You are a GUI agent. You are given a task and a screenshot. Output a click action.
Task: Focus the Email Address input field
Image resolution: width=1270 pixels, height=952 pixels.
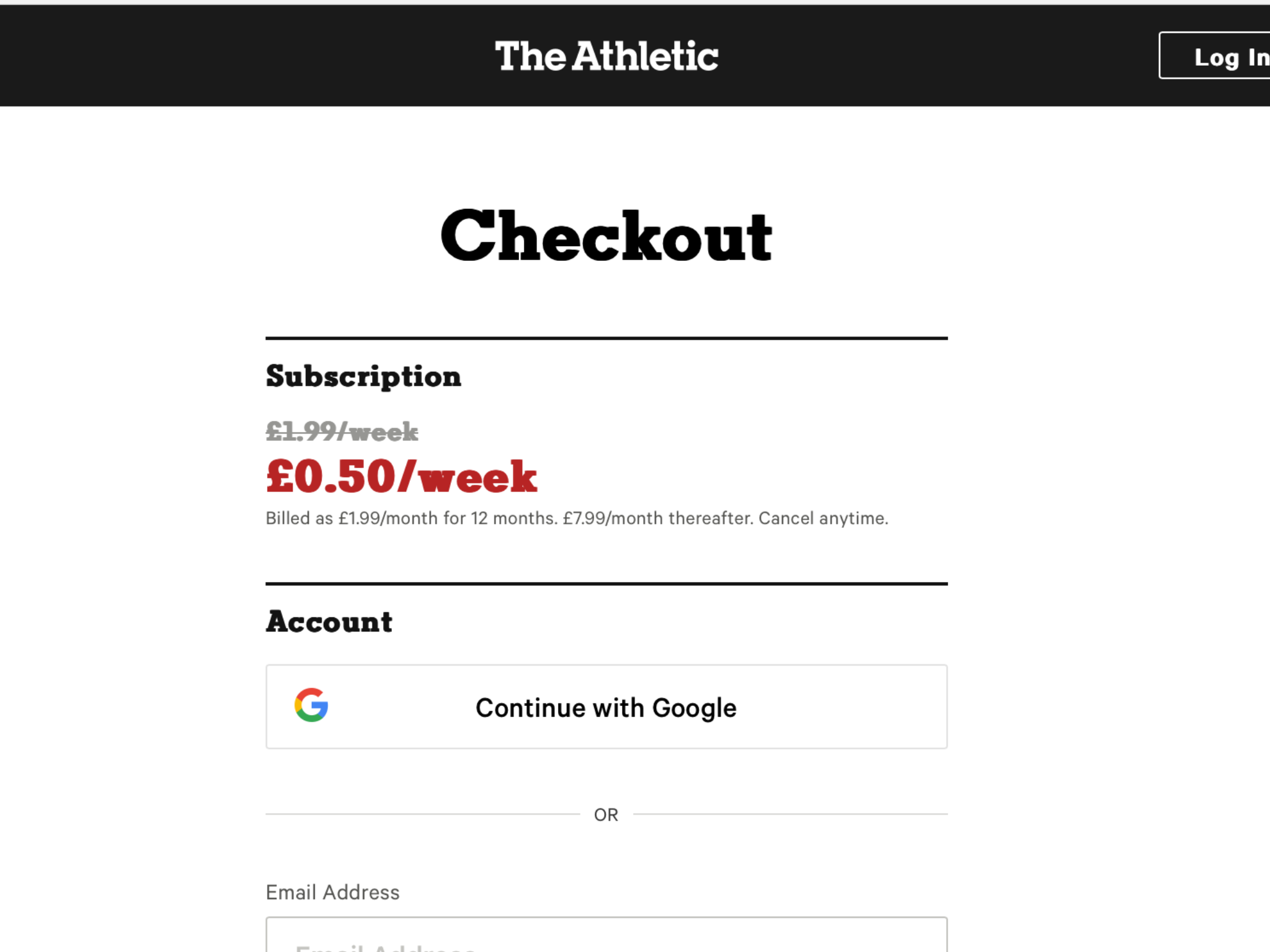coord(606,935)
